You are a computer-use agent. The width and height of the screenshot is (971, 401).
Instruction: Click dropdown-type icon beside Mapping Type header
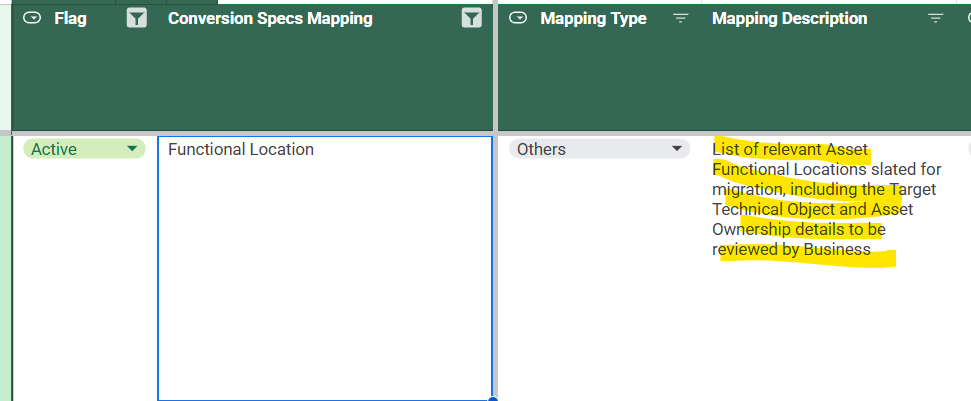coord(518,19)
